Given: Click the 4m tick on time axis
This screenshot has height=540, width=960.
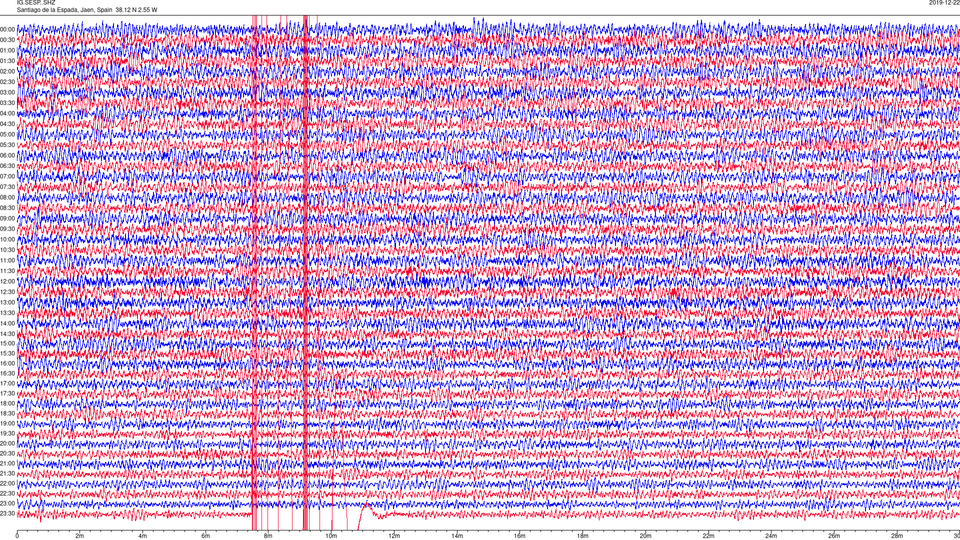Looking at the screenshot, I should tap(143, 536).
